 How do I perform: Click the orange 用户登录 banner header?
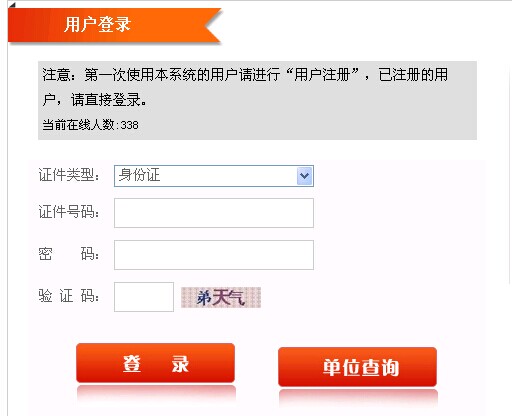coord(114,26)
